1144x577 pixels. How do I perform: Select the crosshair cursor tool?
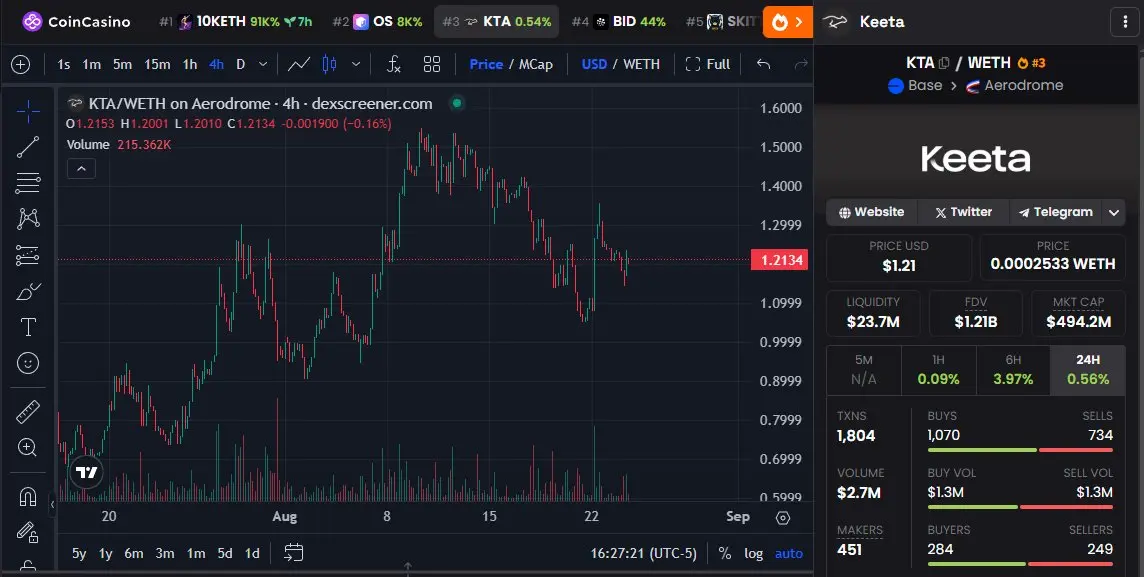click(x=28, y=112)
